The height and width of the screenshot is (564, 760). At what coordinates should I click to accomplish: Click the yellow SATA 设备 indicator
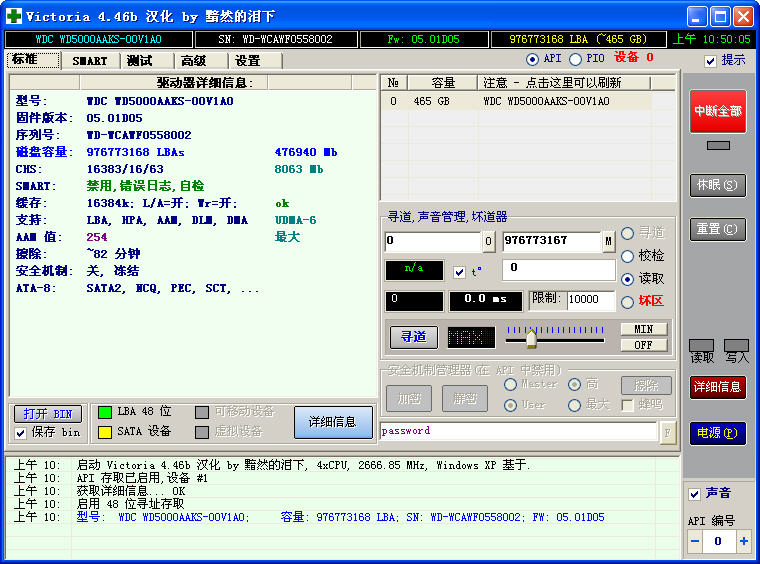104,432
